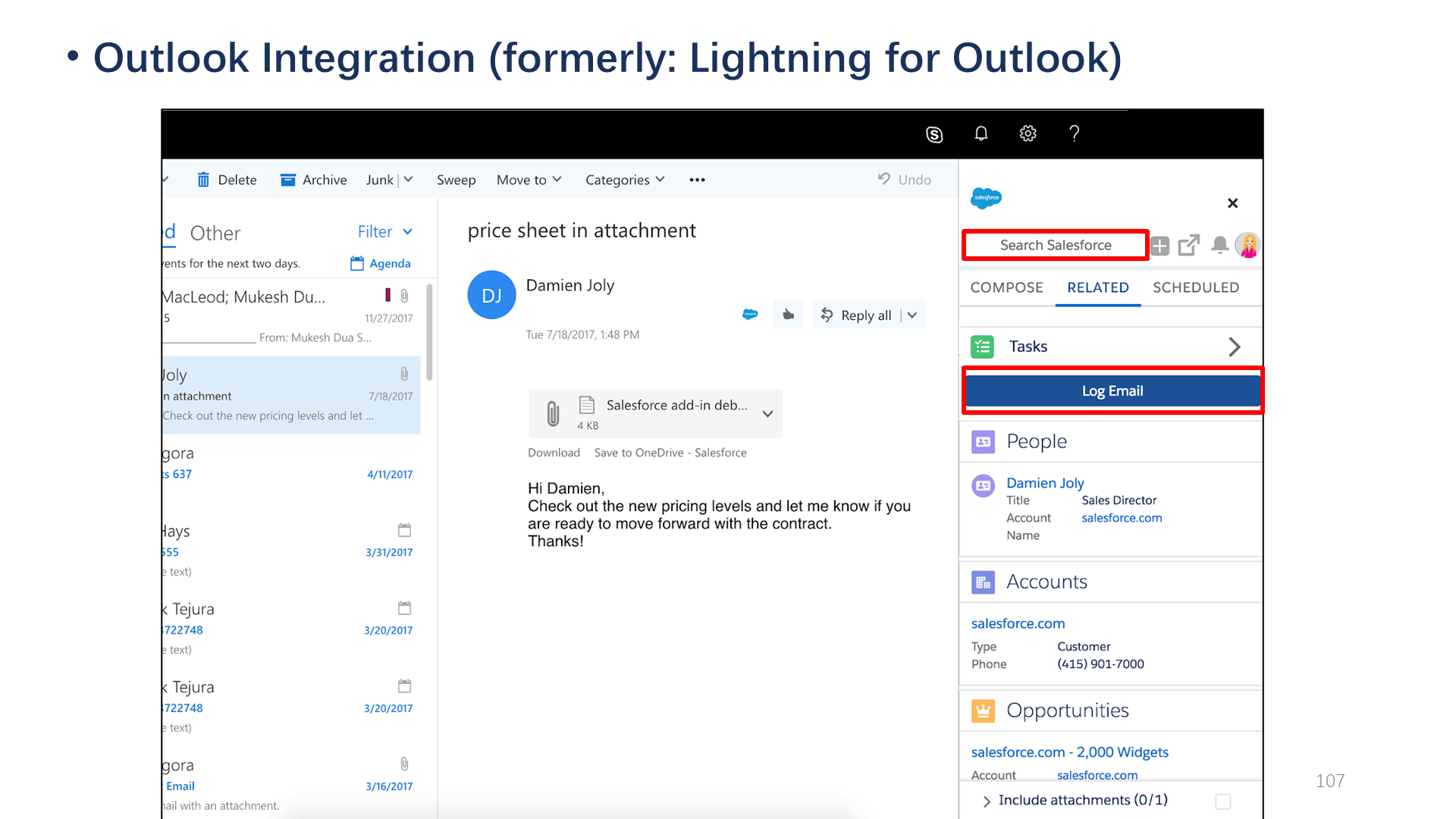Viewport: 1456px width, 819px height.
Task: Click the message list scrollbar
Action: click(430, 333)
